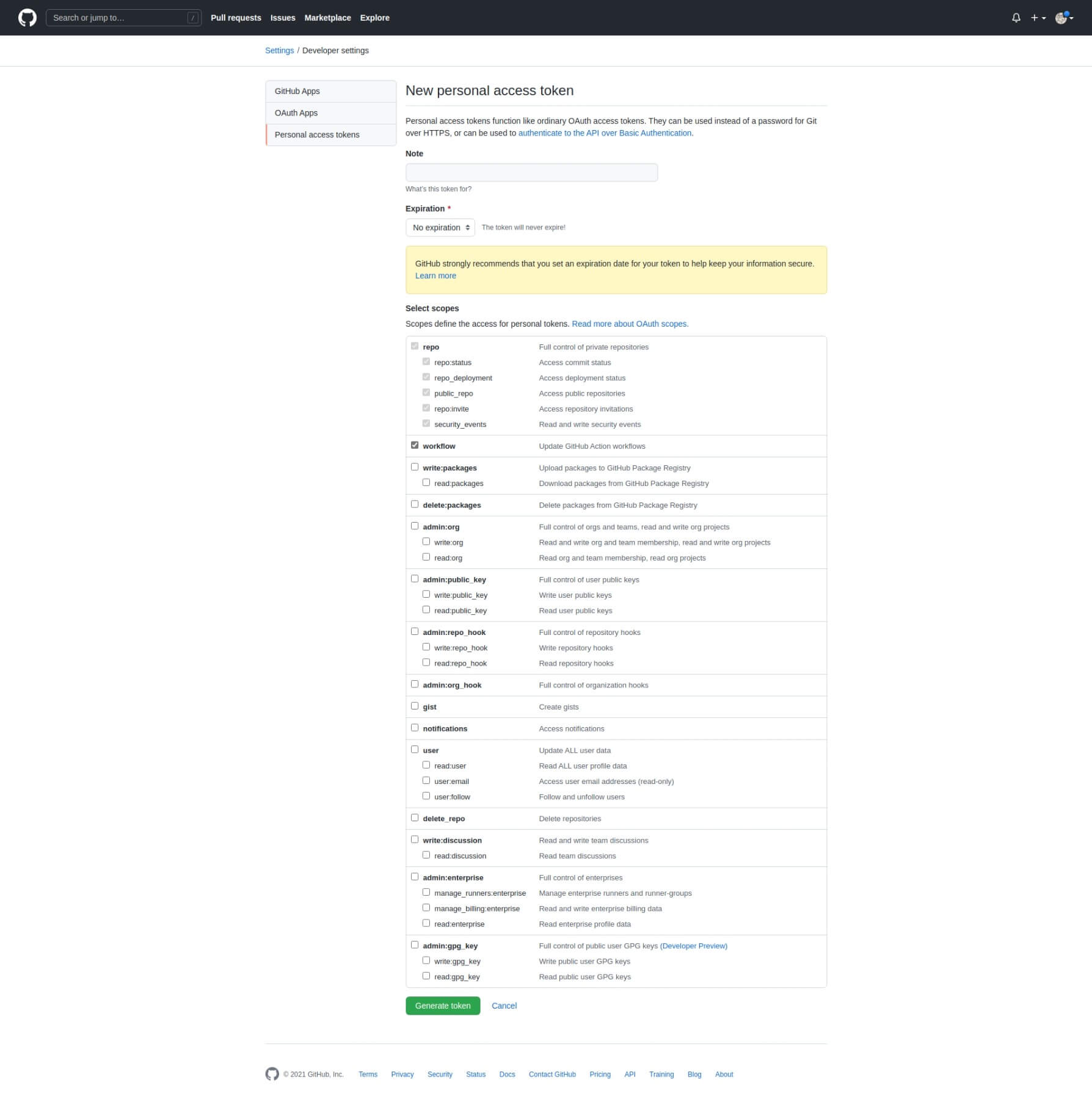
Task: Click the Generate token button
Action: pyautogui.click(x=442, y=1006)
